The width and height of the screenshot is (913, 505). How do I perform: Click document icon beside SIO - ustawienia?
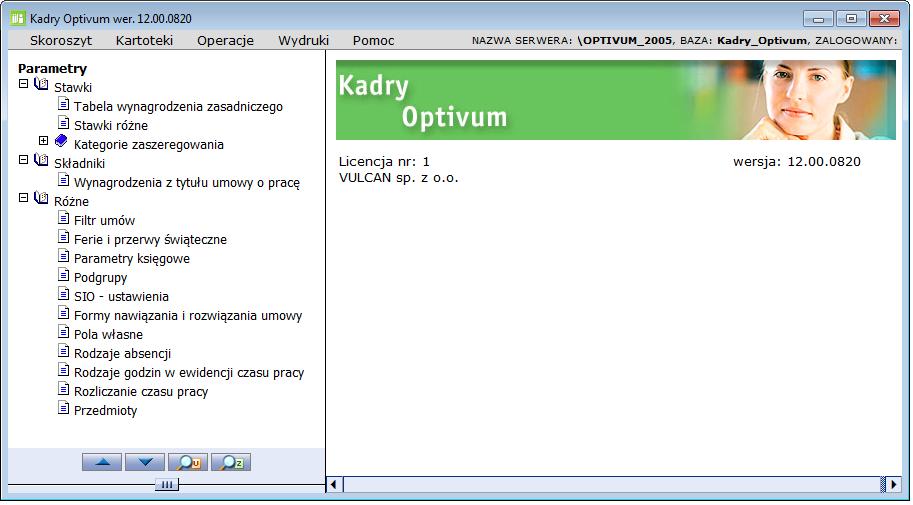(x=63, y=294)
